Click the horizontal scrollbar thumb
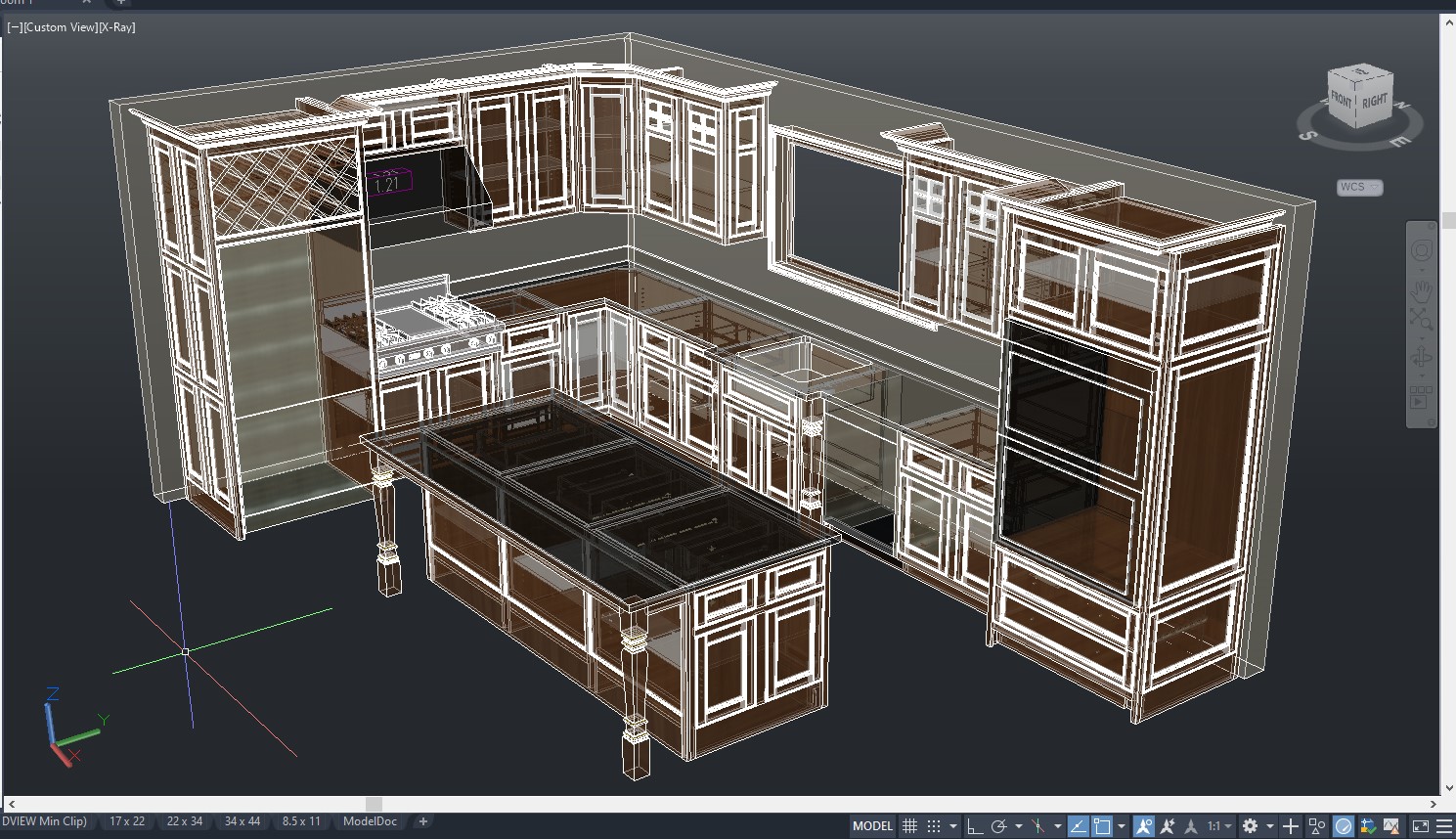This screenshot has height=839, width=1456. pyautogui.click(x=374, y=804)
